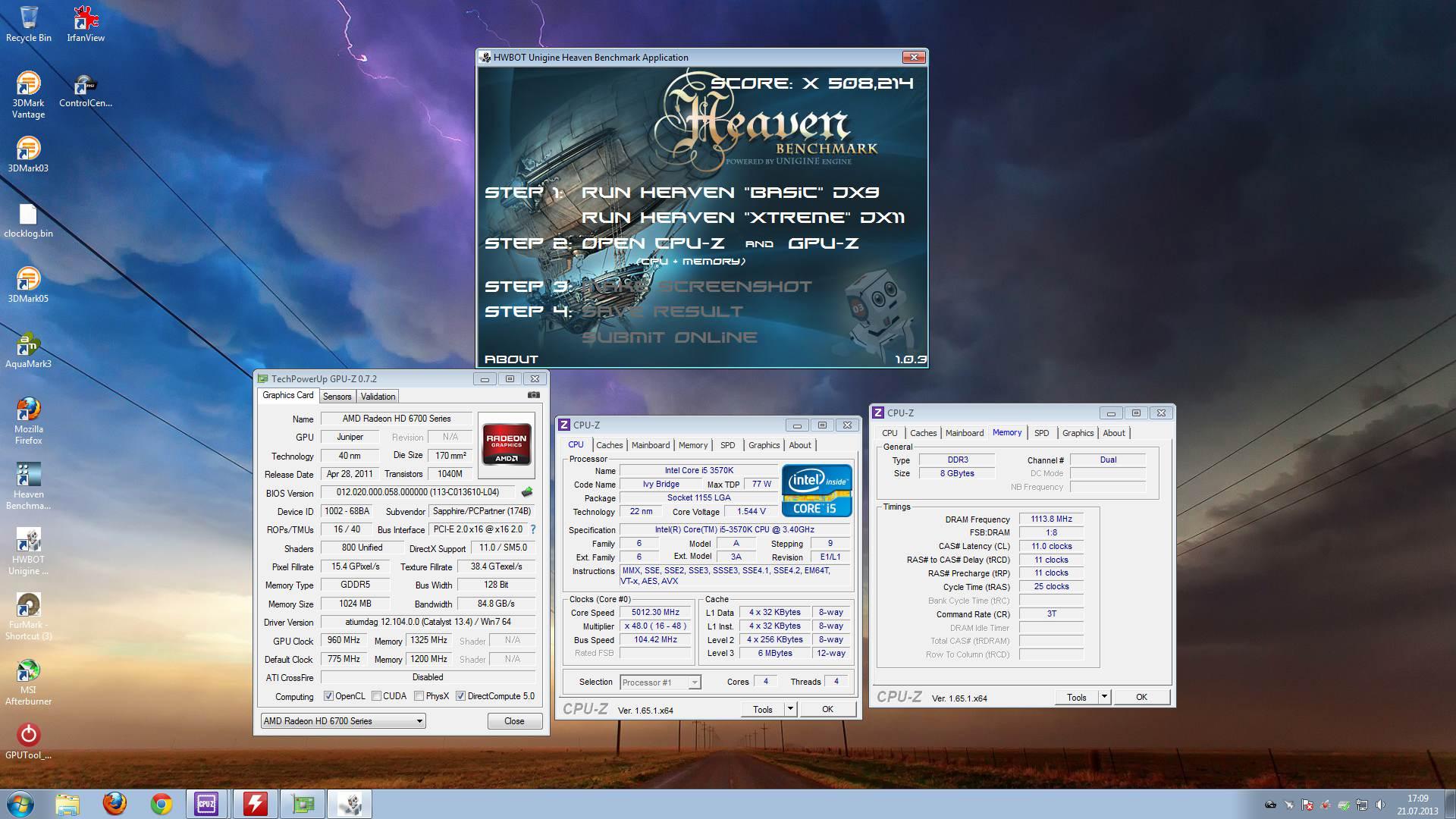Screen dimensions: 1456x819
Task: Click Tools button in left CPU-Z window
Action: (x=763, y=709)
